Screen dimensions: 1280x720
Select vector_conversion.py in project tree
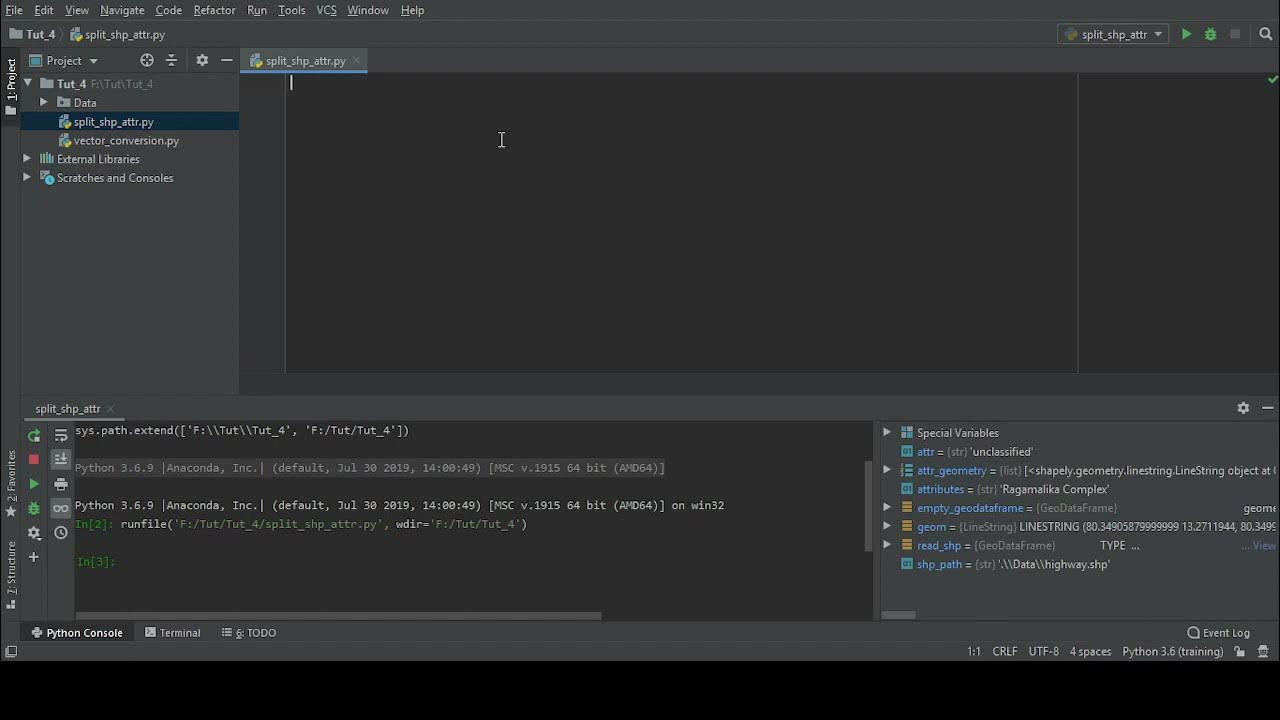pyautogui.click(x=126, y=141)
